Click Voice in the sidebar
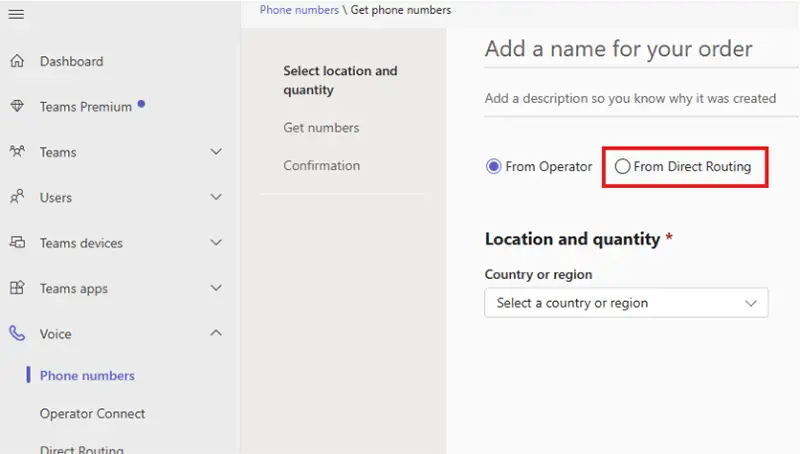Image resolution: width=800 pixels, height=454 pixels. click(56, 334)
